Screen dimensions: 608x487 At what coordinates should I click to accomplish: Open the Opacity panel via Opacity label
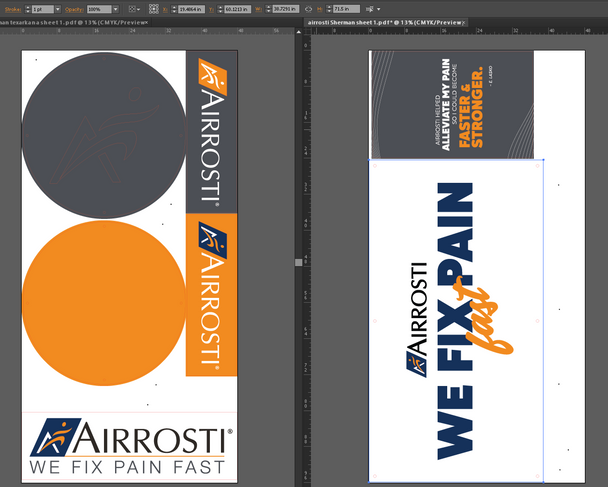pyautogui.click(x=74, y=9)
